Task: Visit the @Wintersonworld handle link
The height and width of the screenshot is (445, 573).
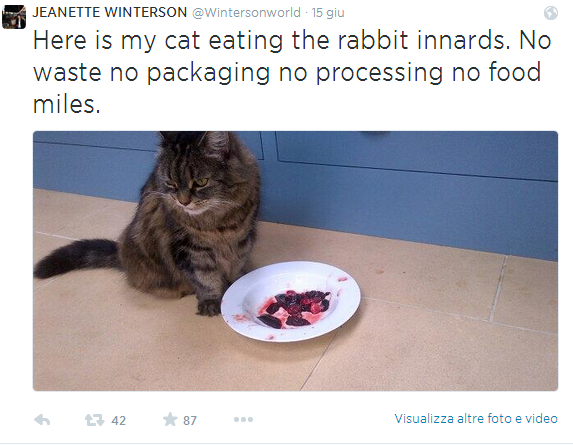Action: point(246,13)
